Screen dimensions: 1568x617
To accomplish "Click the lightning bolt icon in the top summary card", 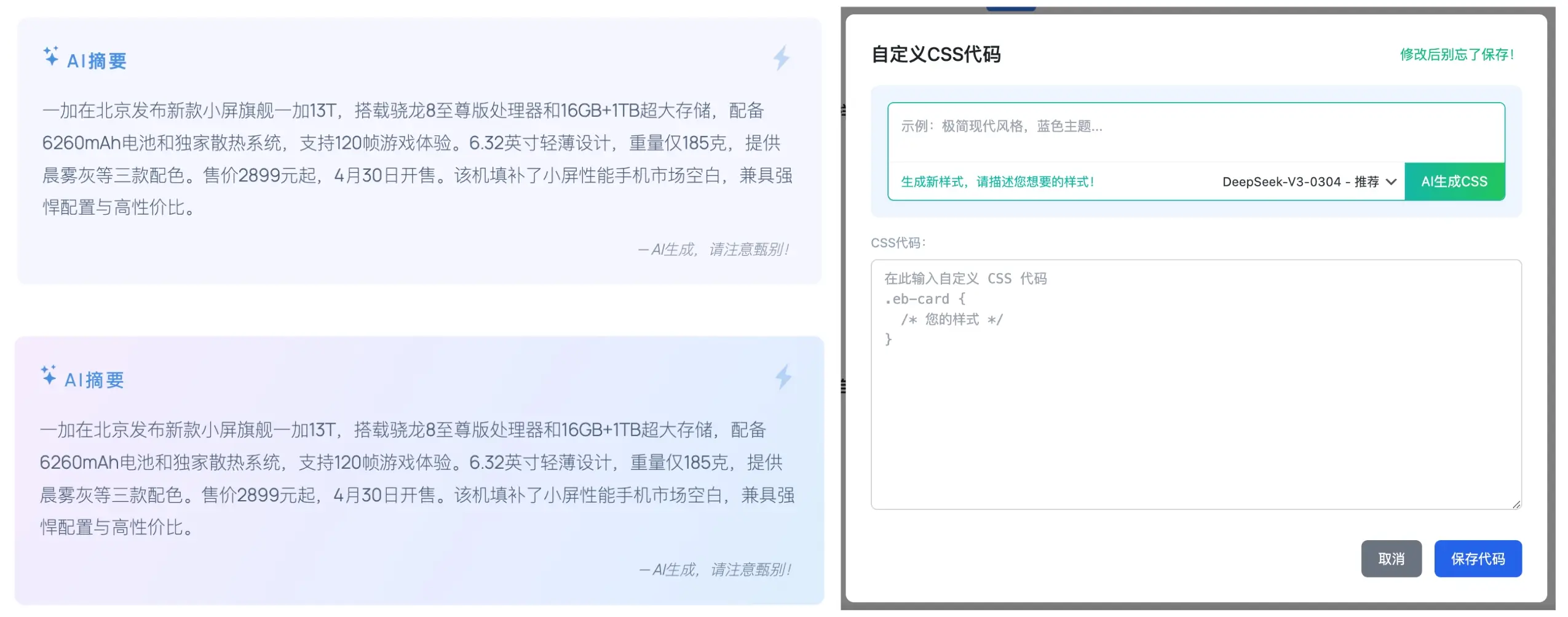I will point(781,58).
